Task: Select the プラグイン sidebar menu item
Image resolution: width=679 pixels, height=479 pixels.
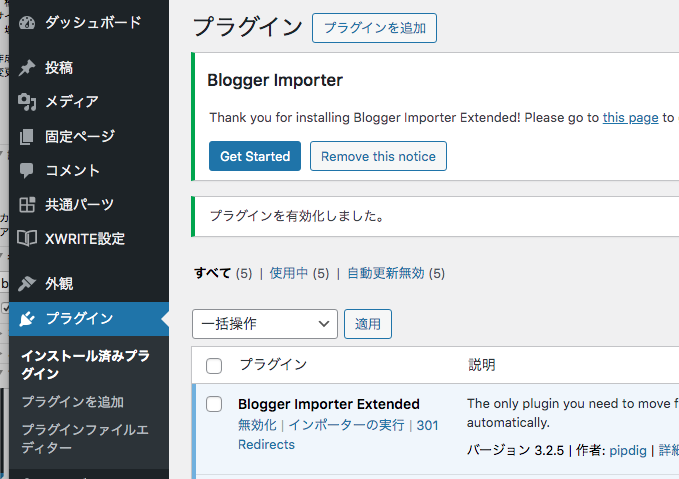Action: point(89,319)
